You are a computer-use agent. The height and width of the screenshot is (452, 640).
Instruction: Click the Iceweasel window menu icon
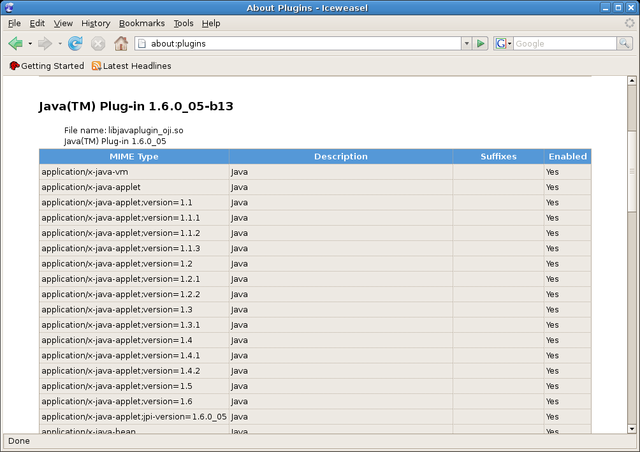(9, 7)
